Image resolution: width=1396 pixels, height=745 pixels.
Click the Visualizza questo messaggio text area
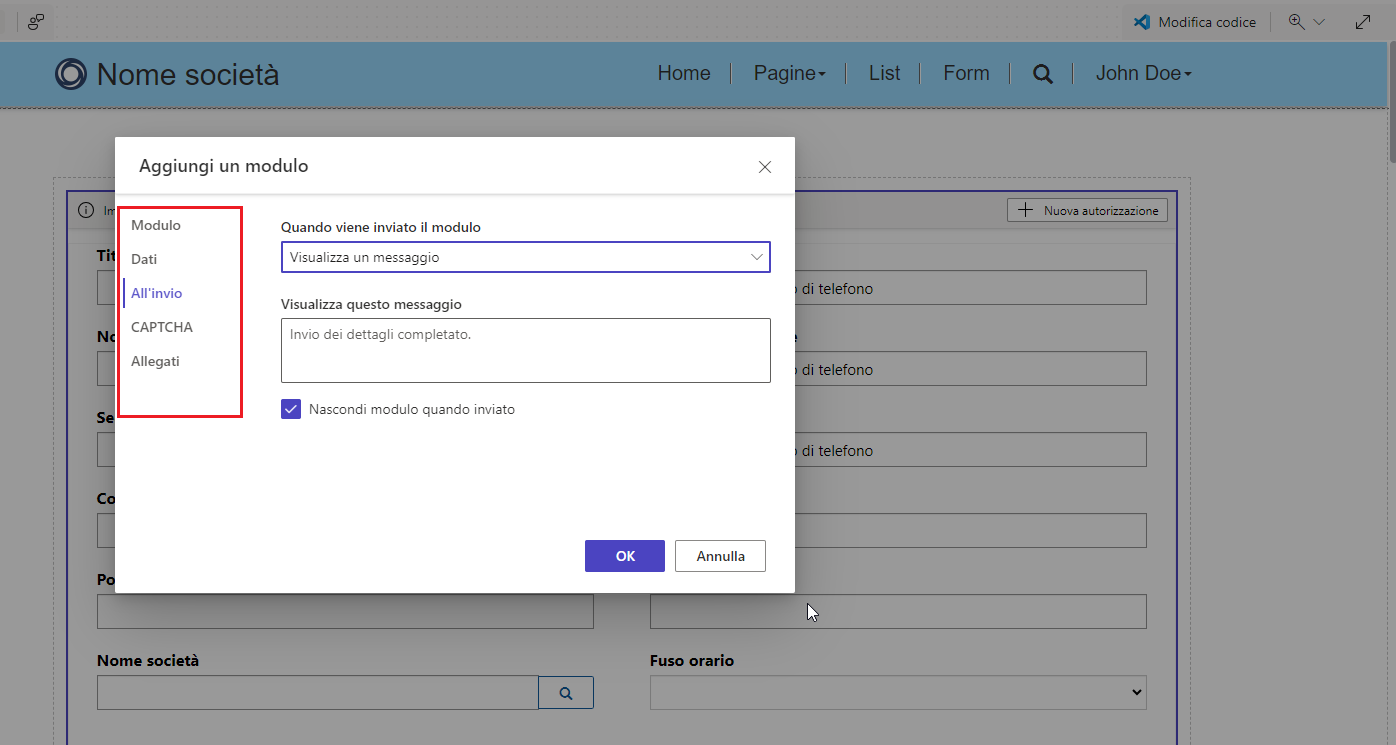(526, 350)
